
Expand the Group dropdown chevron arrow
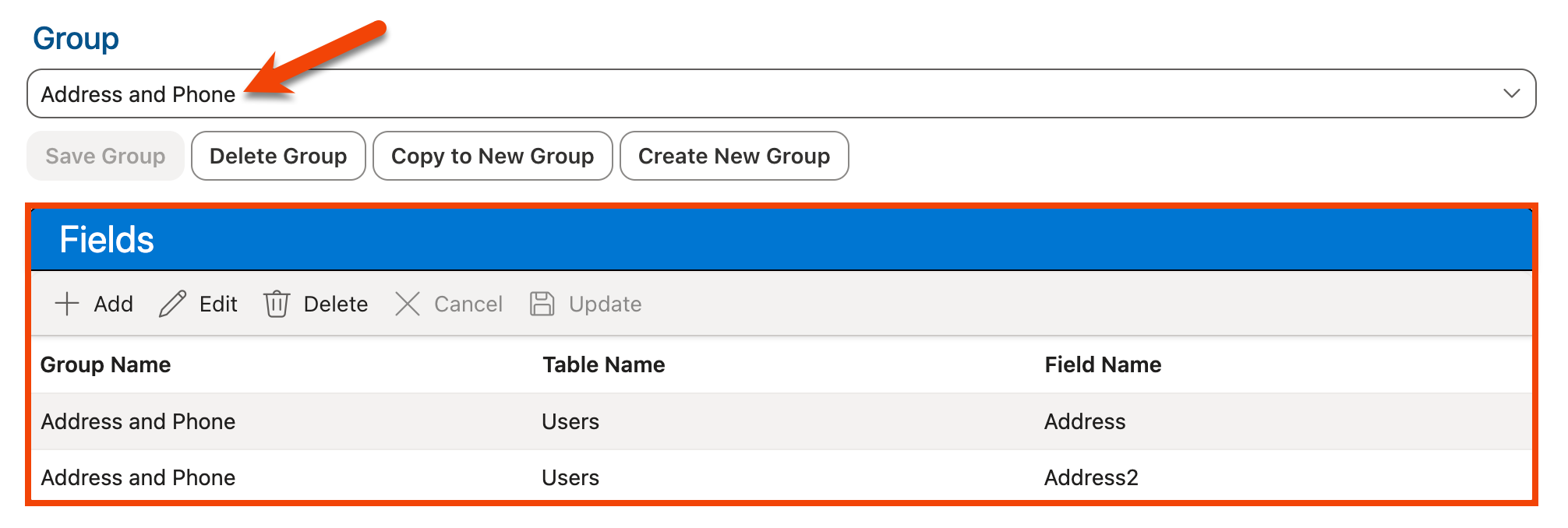pos(1511,93)
